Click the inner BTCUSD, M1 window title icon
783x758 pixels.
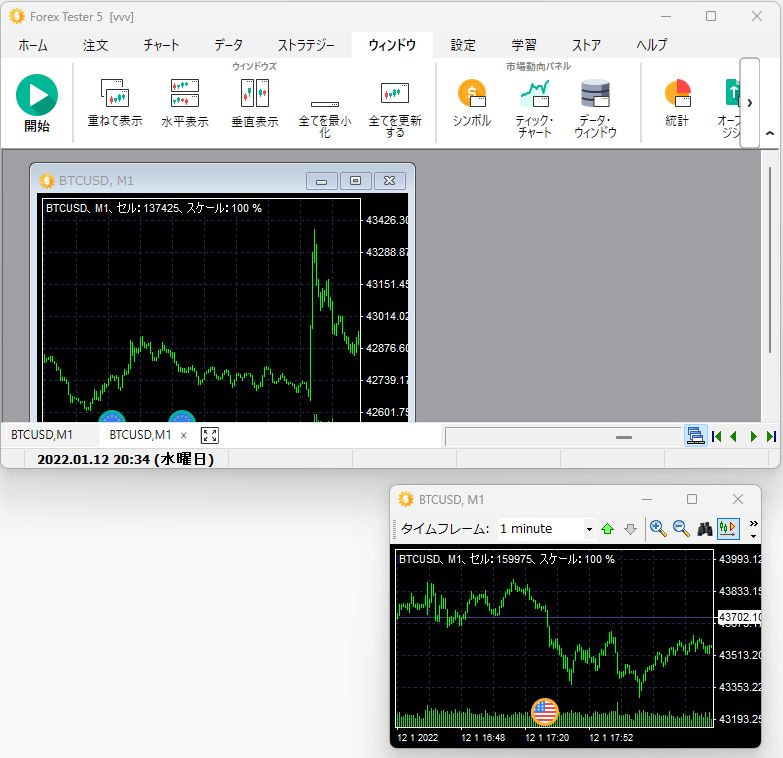pos(47,181)
